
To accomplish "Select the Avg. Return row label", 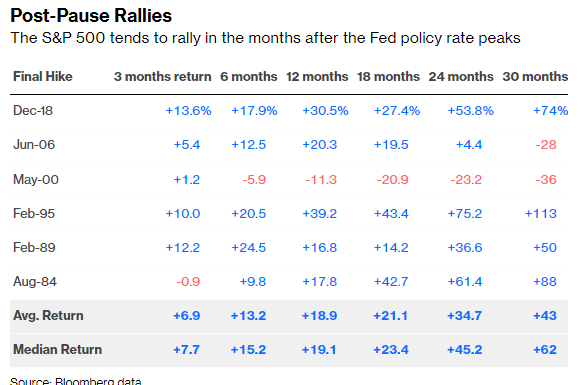I will coord(48,315).
